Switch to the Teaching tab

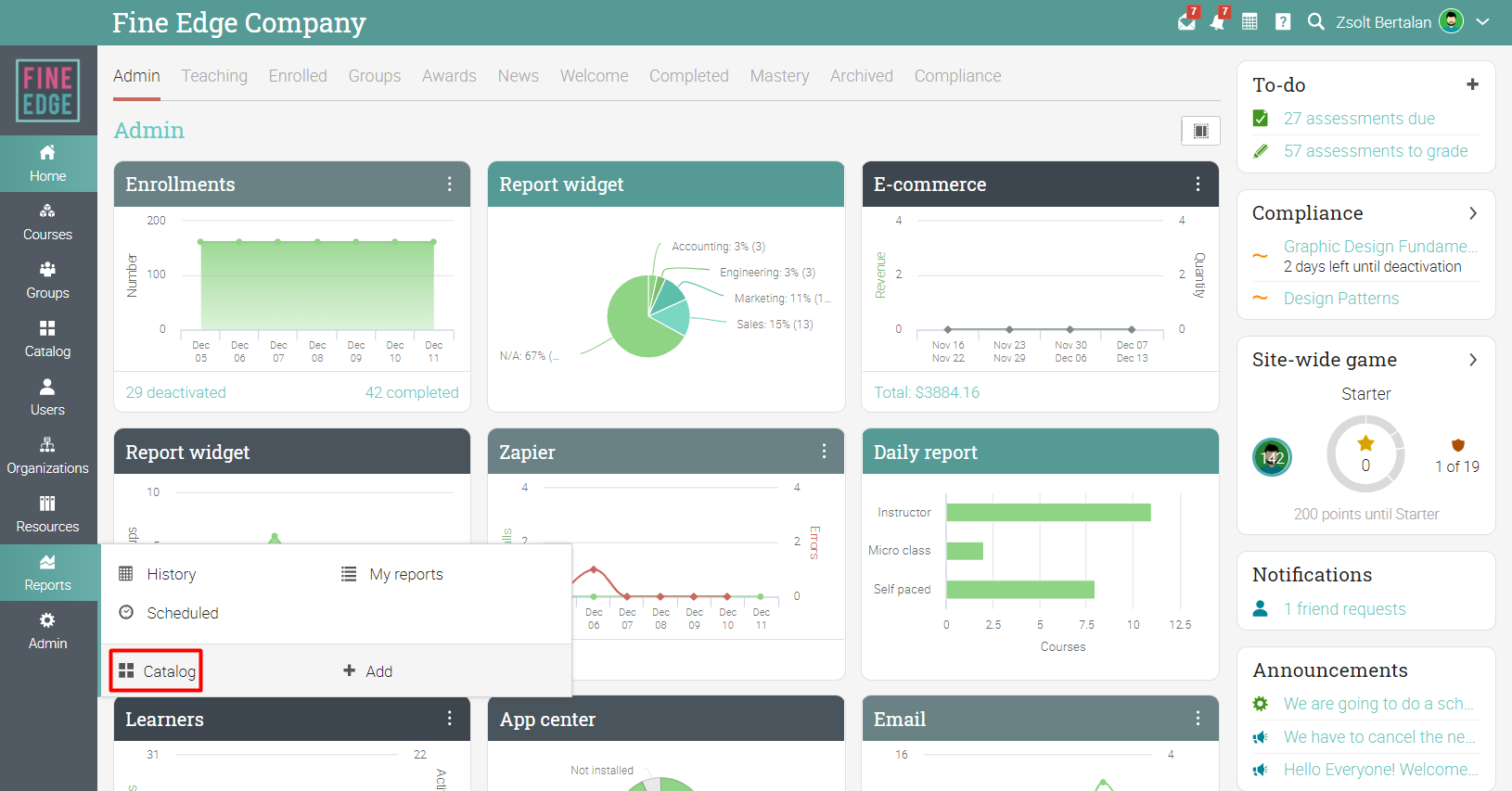tap(214, 76)
